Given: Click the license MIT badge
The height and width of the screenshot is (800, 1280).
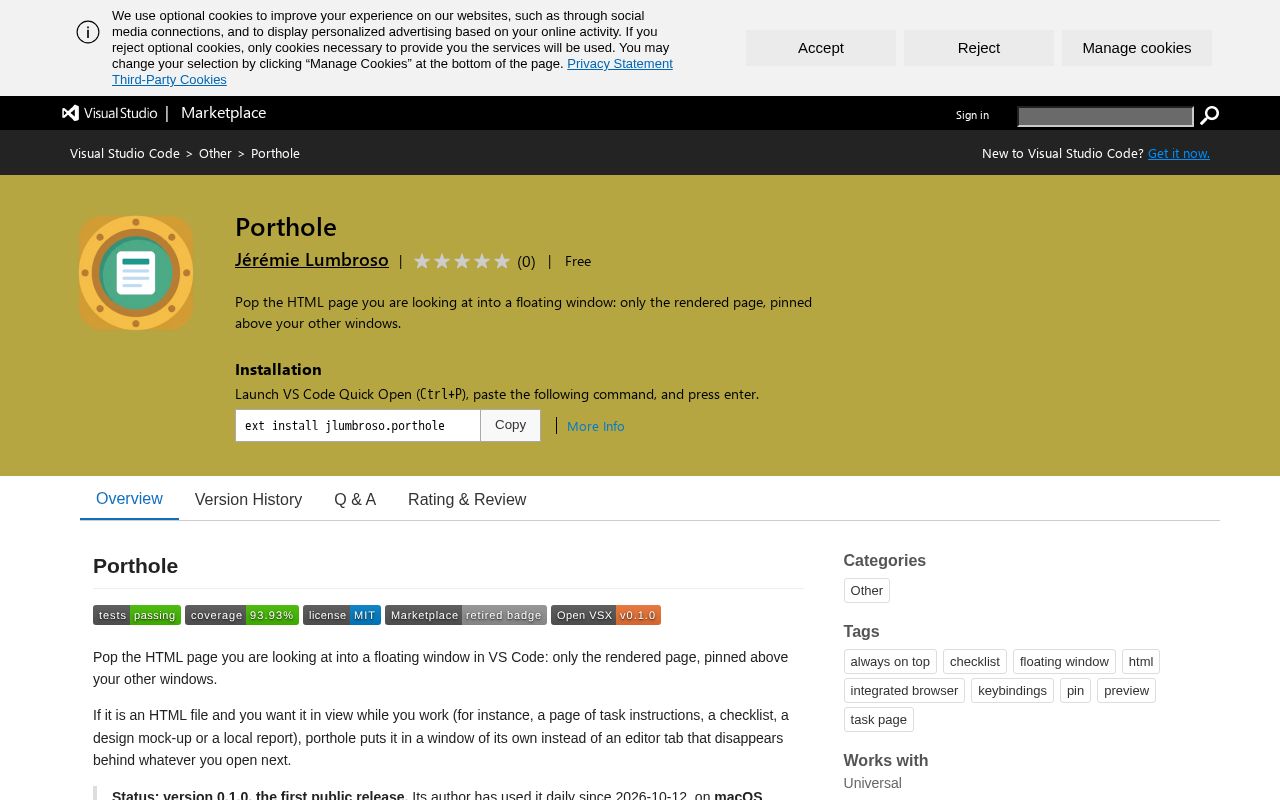Looking at the screenshot, I should [x=342, y=615].
